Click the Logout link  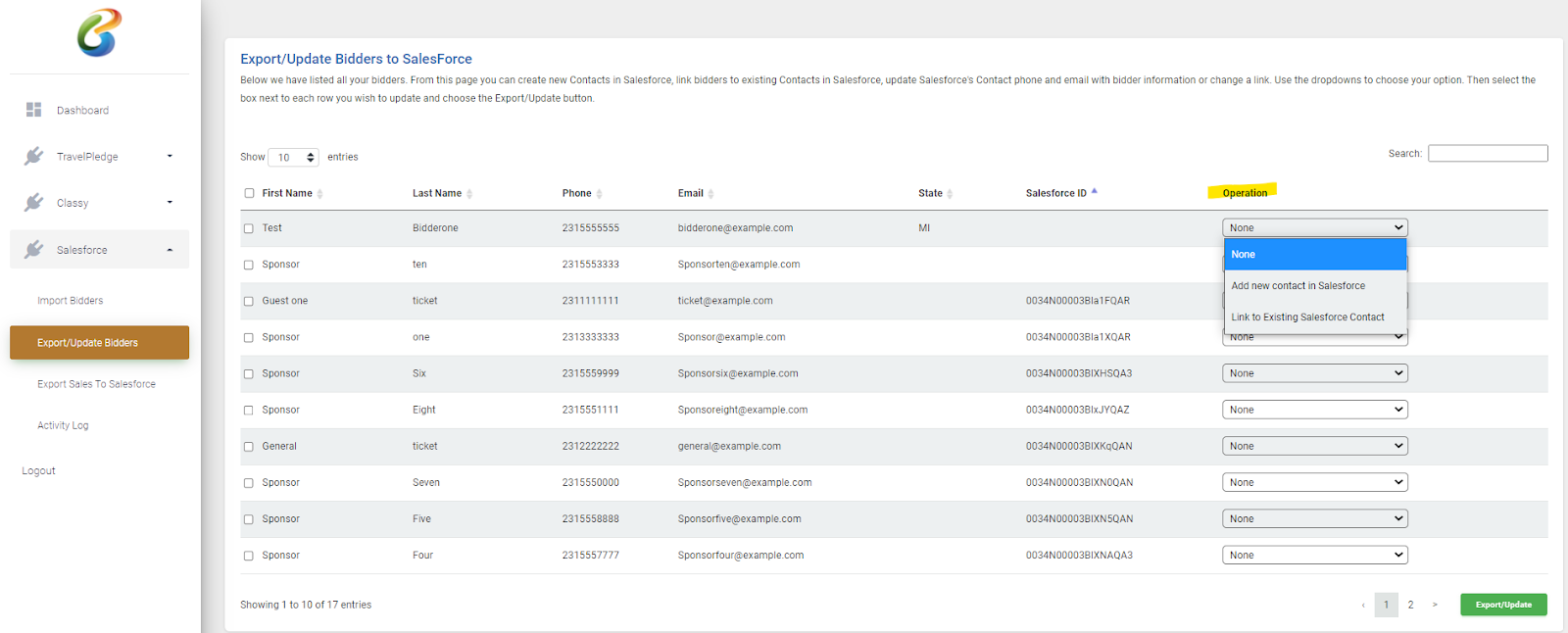click(x=38, y=470)
